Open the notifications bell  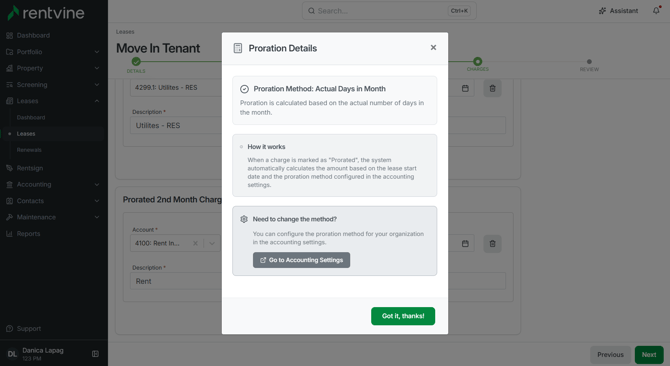[x=656, y=11]
